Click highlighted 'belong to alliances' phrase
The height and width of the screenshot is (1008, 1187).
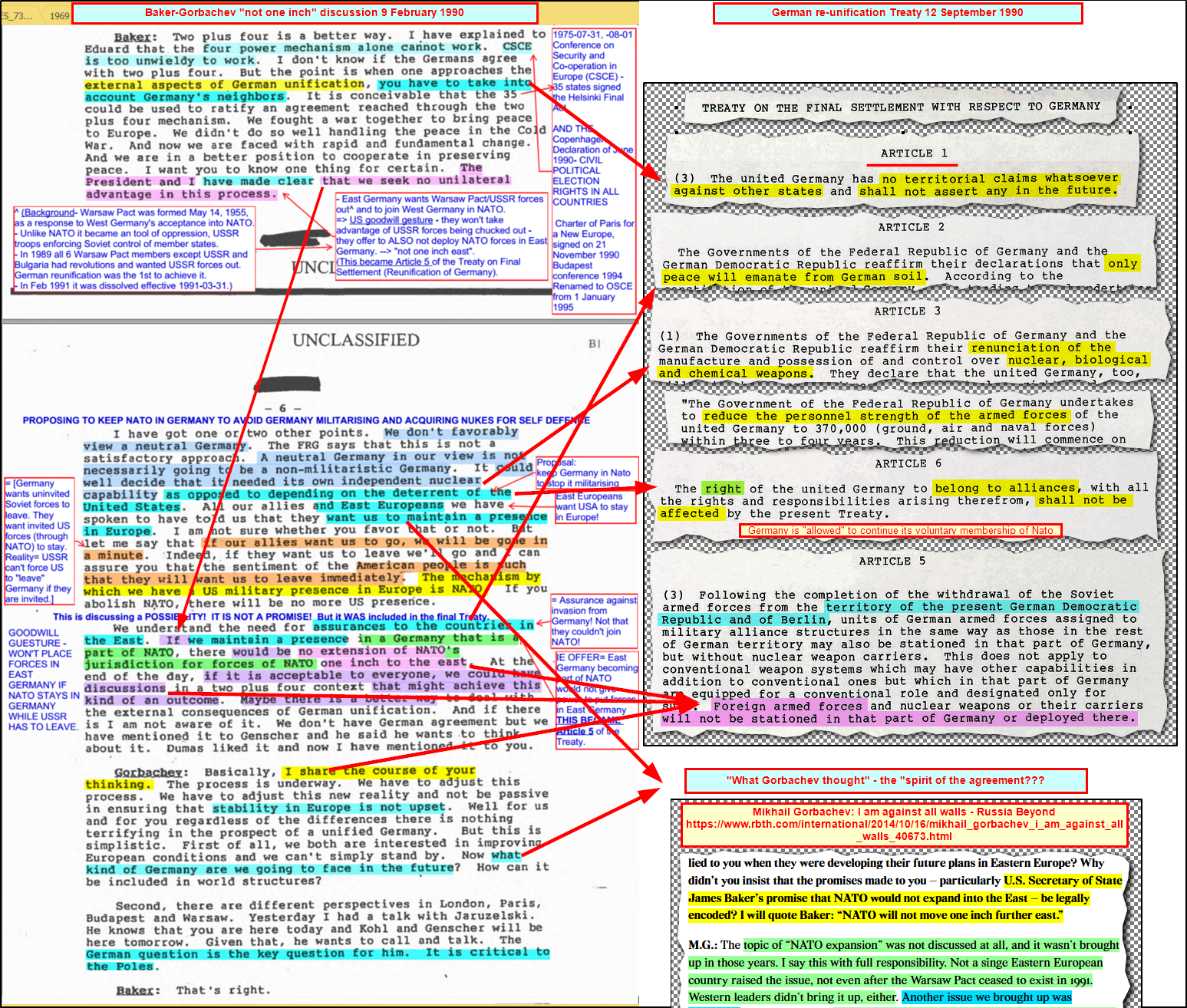(x=1004, y=488)
